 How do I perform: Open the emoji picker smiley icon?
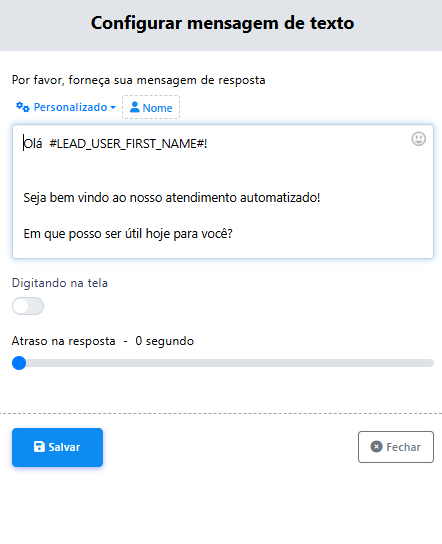tap(418, 139)
